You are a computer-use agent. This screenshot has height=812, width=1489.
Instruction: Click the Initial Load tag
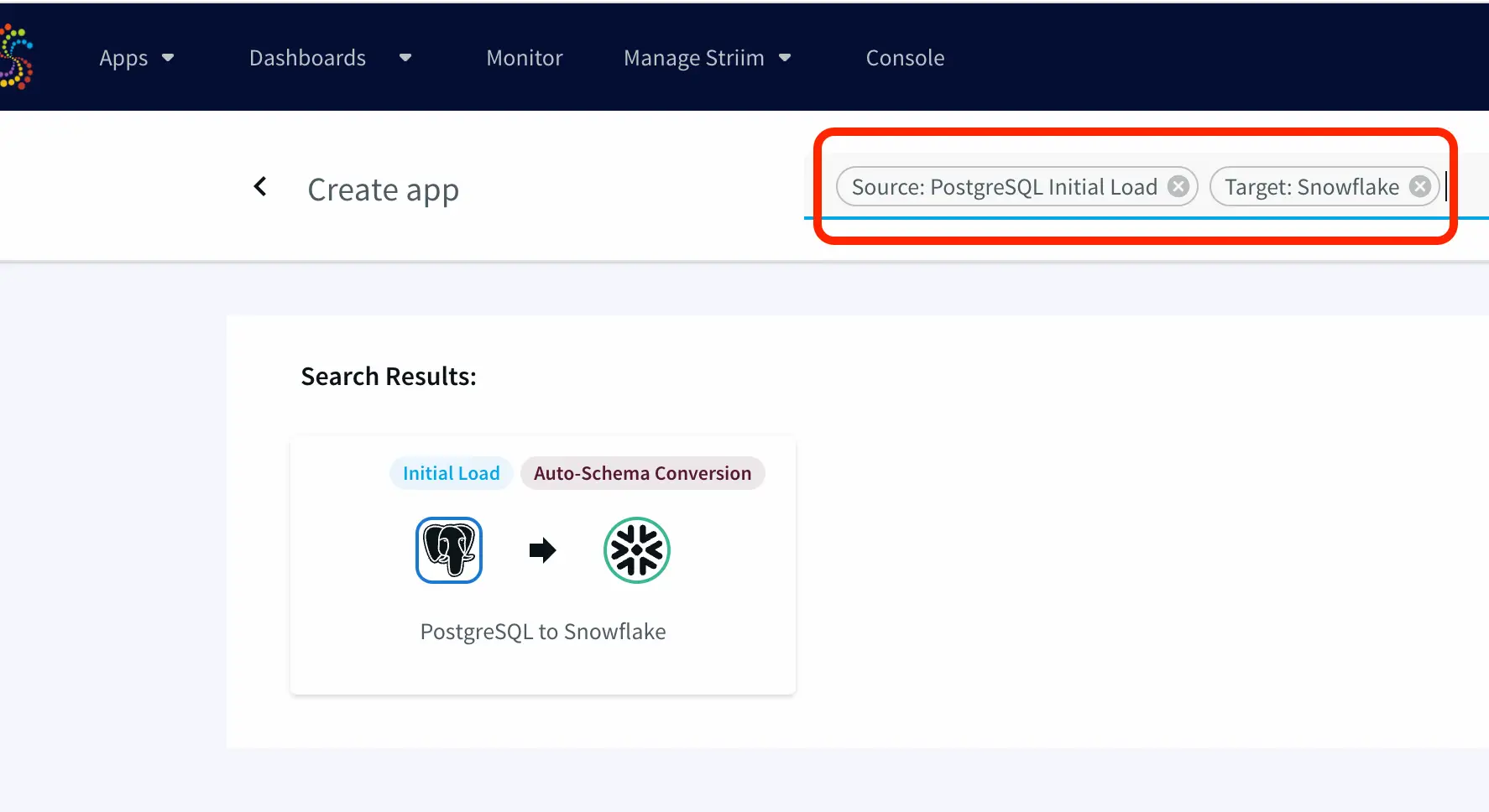[x=451, y=473]
